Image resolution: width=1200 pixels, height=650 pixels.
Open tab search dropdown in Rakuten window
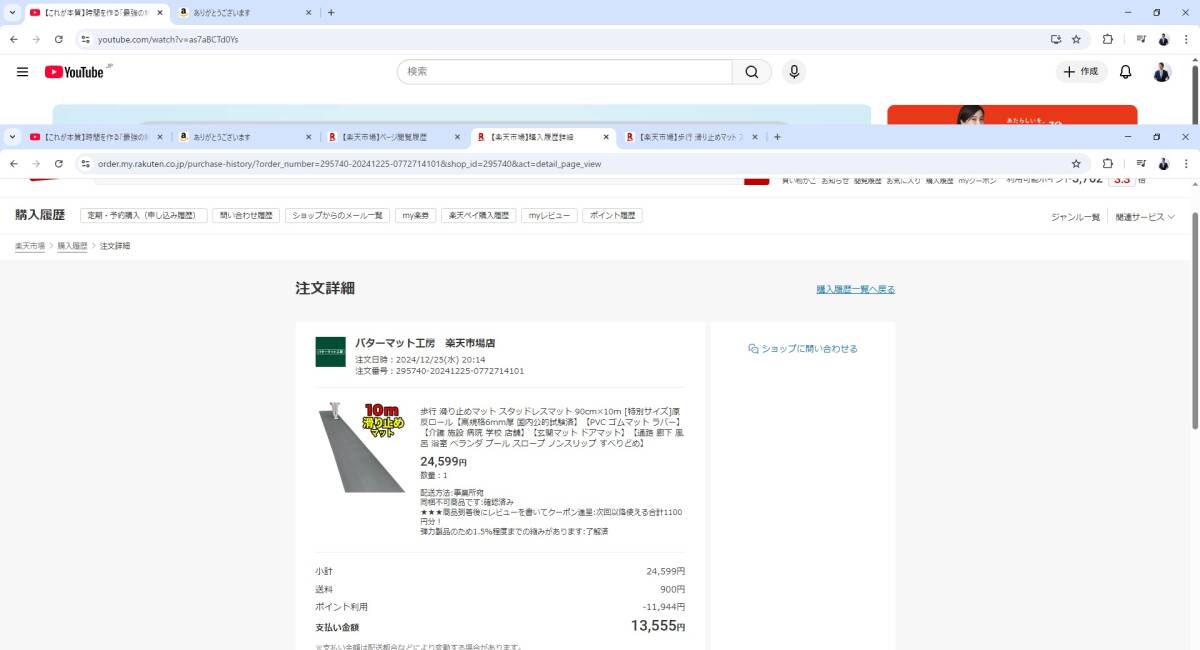point(12,137)
